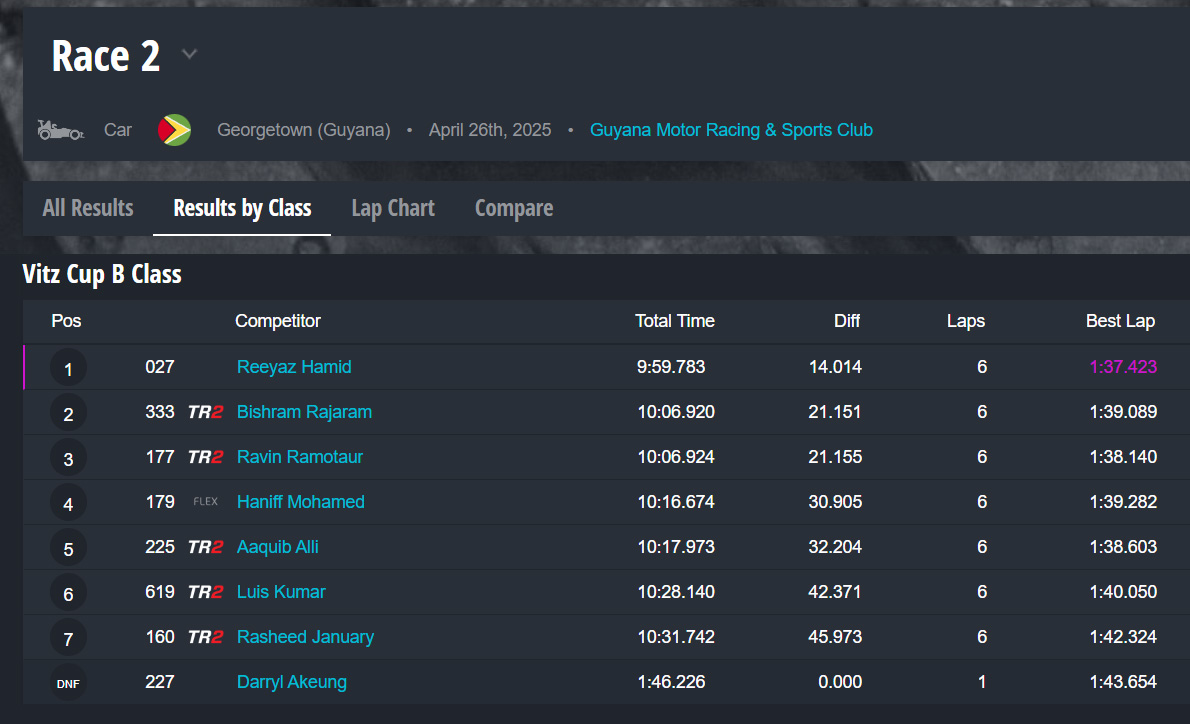
Task: Click the Best Lap column header
Action: click(x=1120, y=321)
